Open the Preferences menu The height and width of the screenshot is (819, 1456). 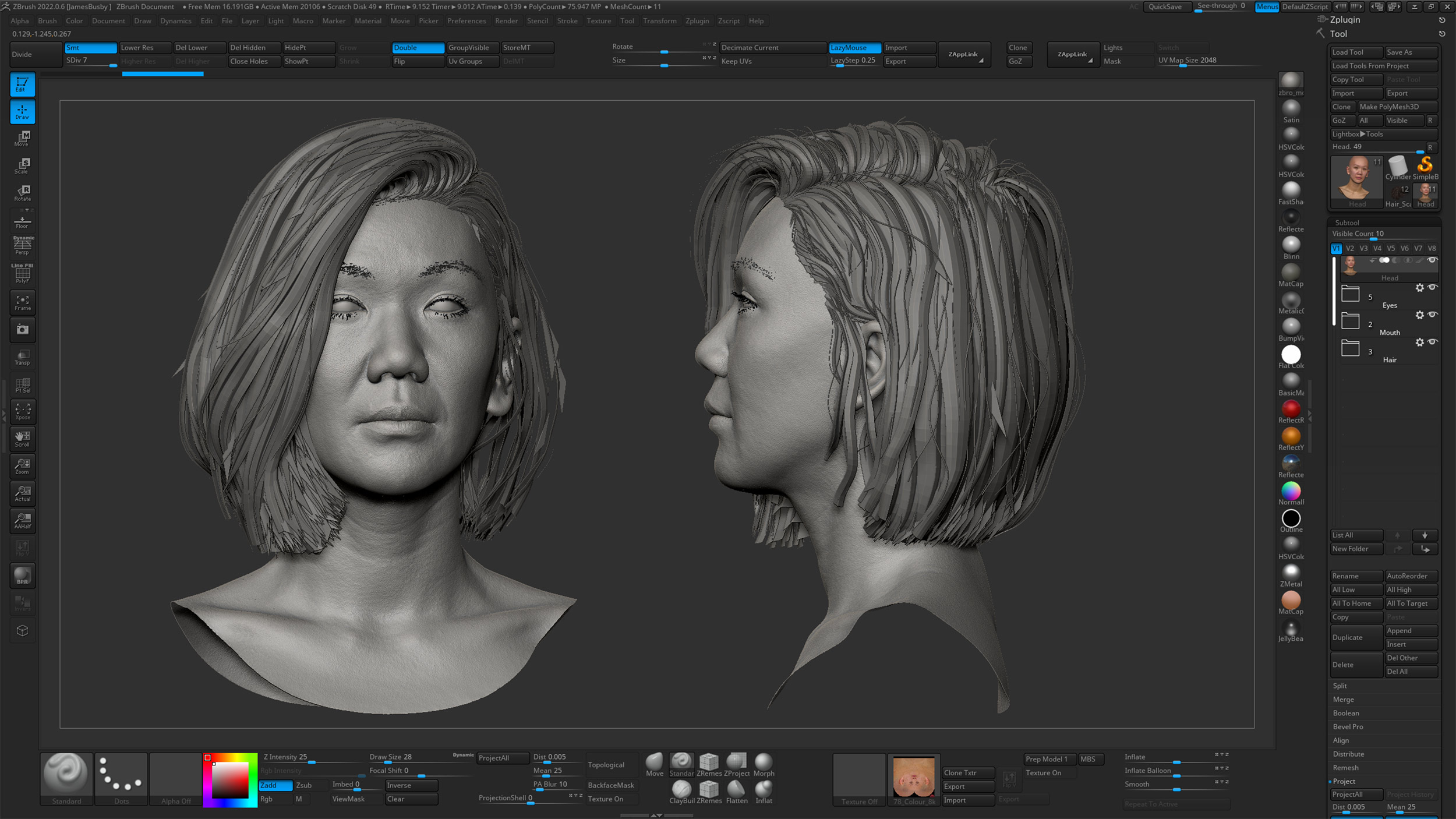click(x=467, y=21)
